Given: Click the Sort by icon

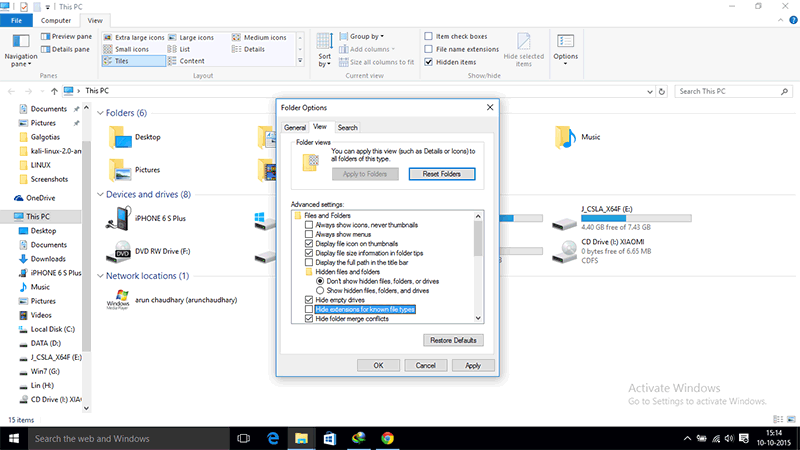Looking at the screenshot, I should (x=325, y=47).
